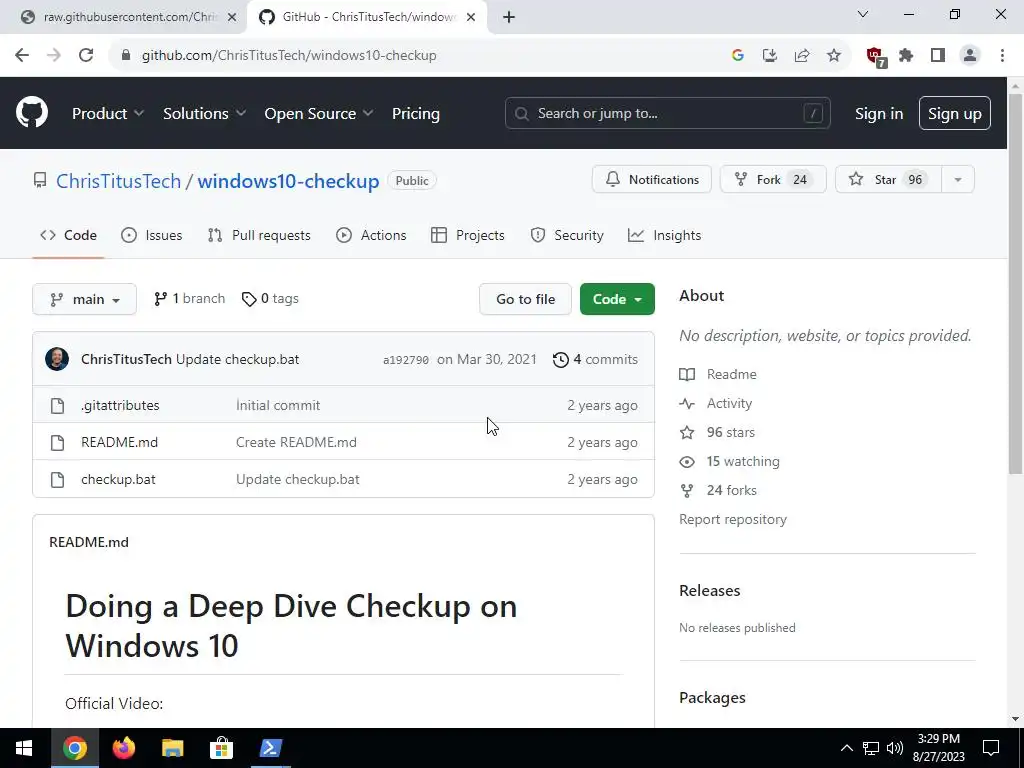The image size is (1024, 768).
Task: Open a new browser tab
Action: click(509, 17)
